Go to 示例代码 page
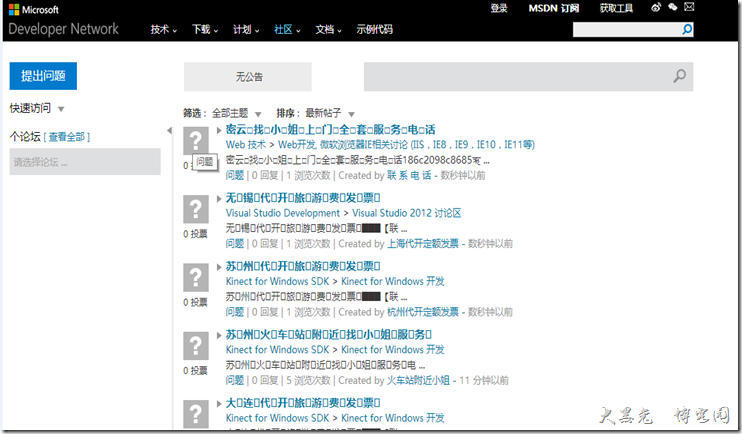 pos(374,29)
